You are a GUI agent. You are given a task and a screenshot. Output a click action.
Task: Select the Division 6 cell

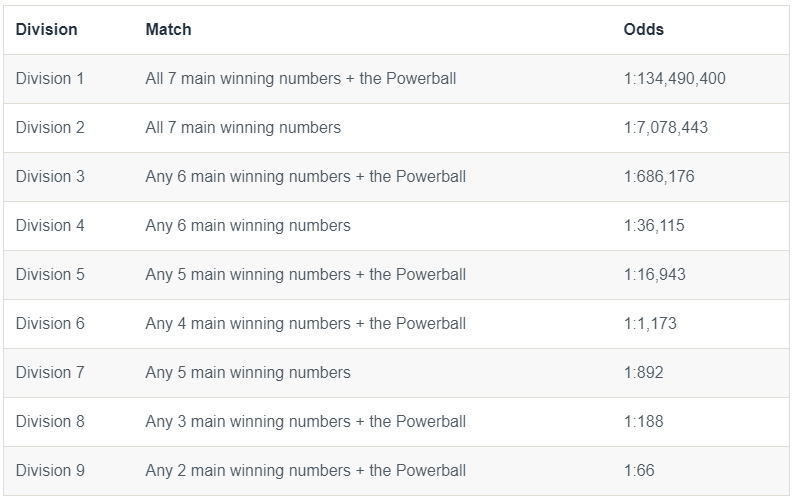(50, 323)
